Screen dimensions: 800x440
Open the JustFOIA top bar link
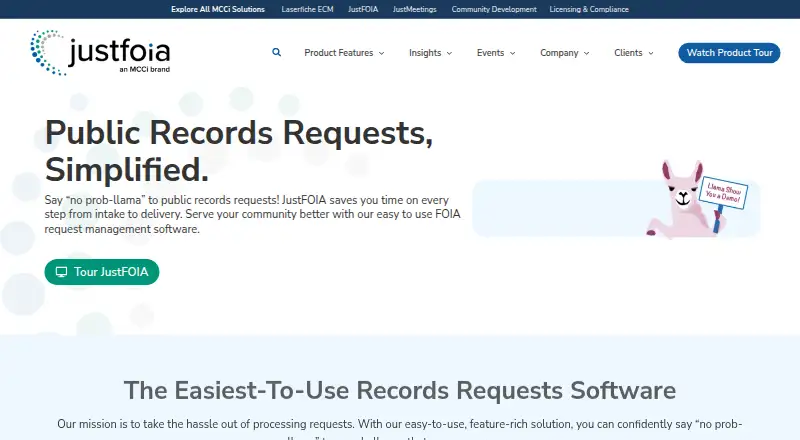coord(363,9)
